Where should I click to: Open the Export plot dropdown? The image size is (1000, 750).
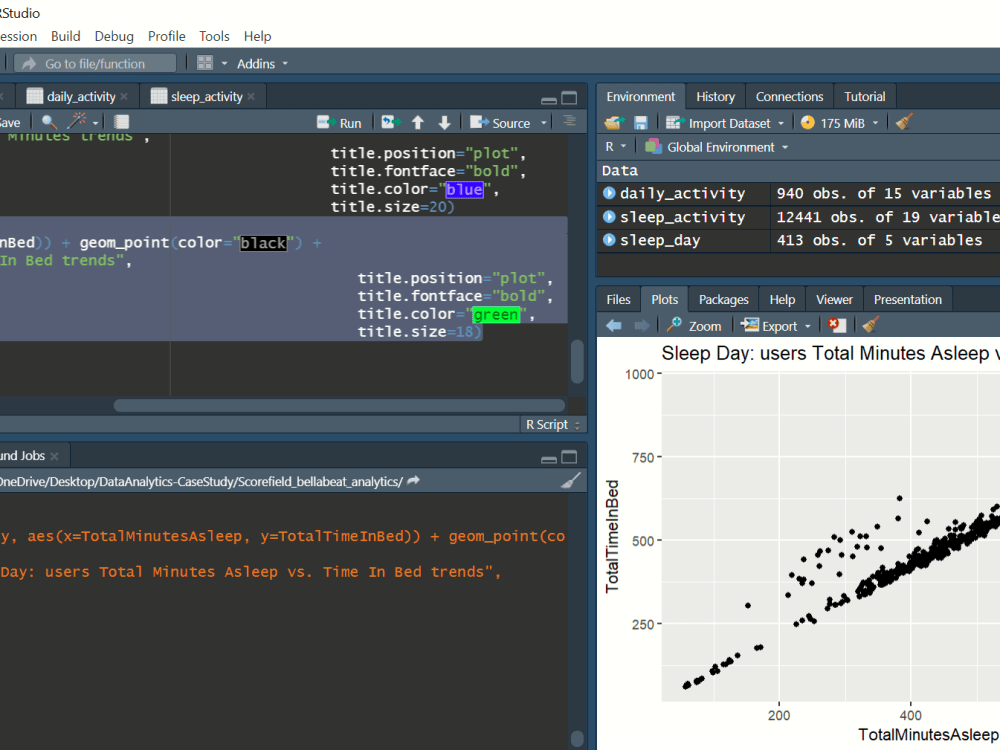point(776,326)
